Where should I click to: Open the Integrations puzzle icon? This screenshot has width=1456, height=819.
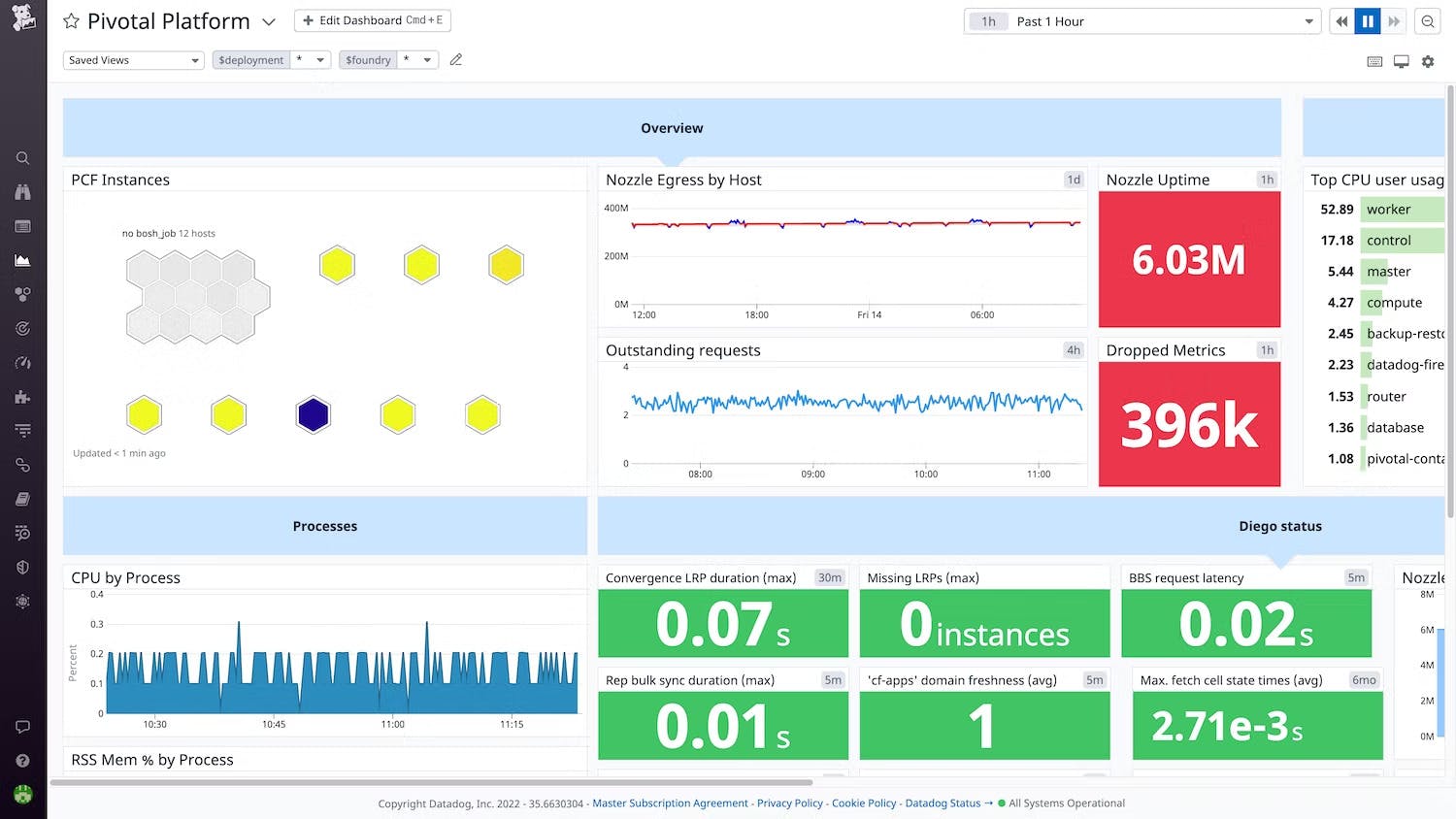[x=23, y=397]
